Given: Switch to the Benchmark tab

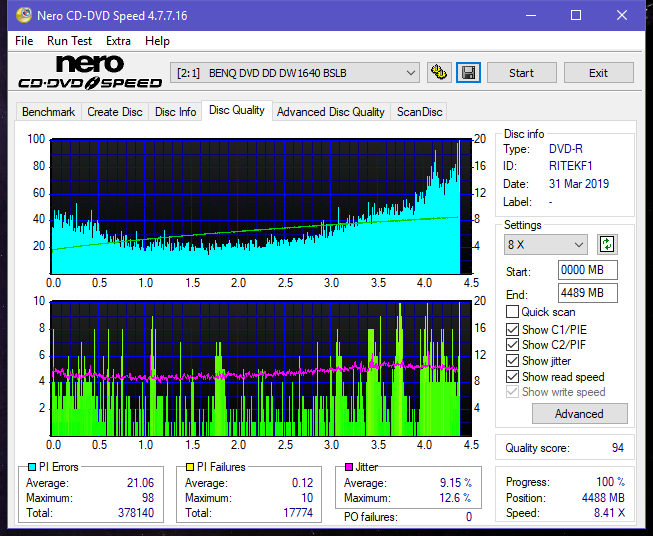Looking at the screenshot, I should 49,112.
